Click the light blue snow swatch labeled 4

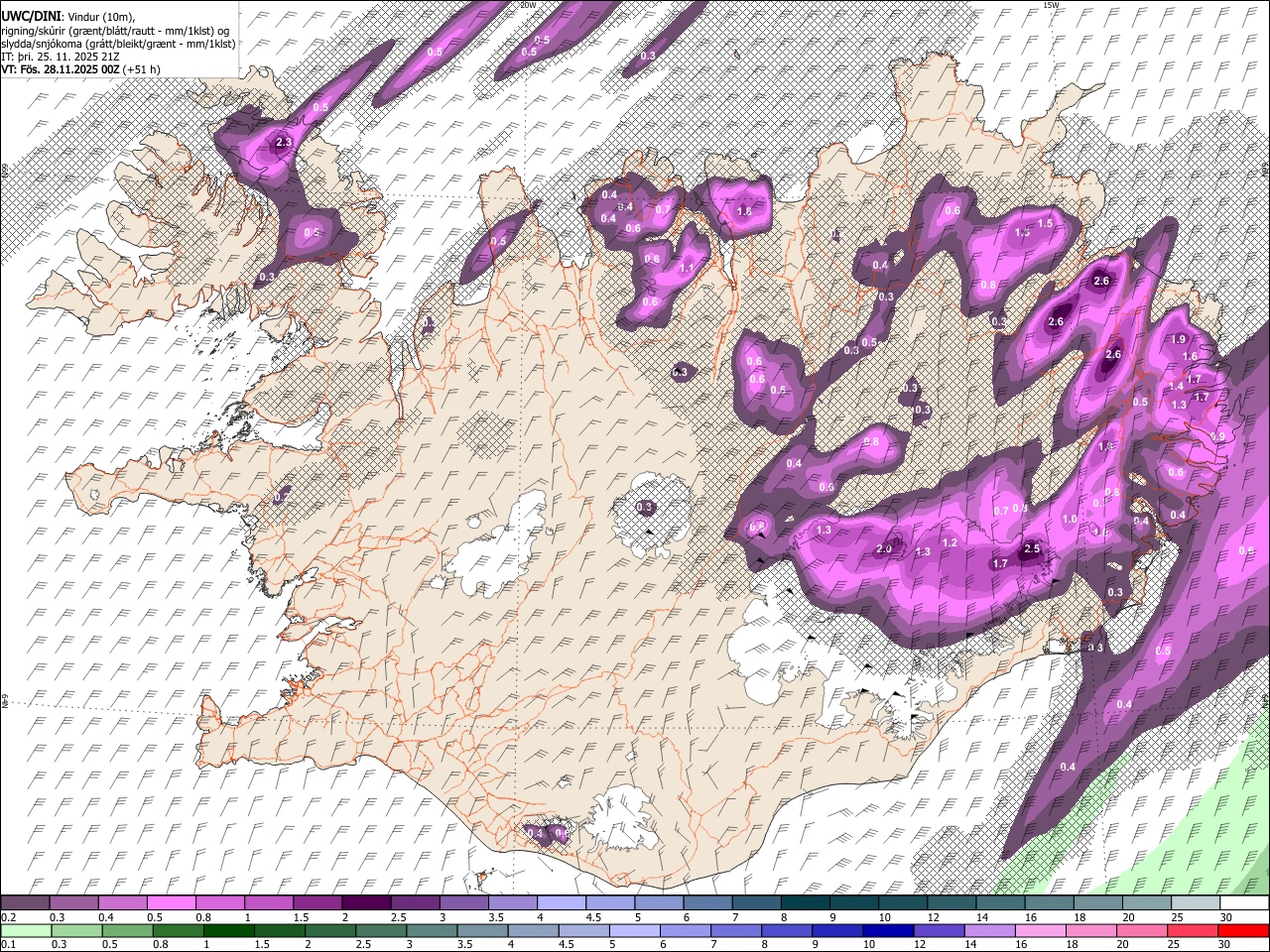click(561, 903)
